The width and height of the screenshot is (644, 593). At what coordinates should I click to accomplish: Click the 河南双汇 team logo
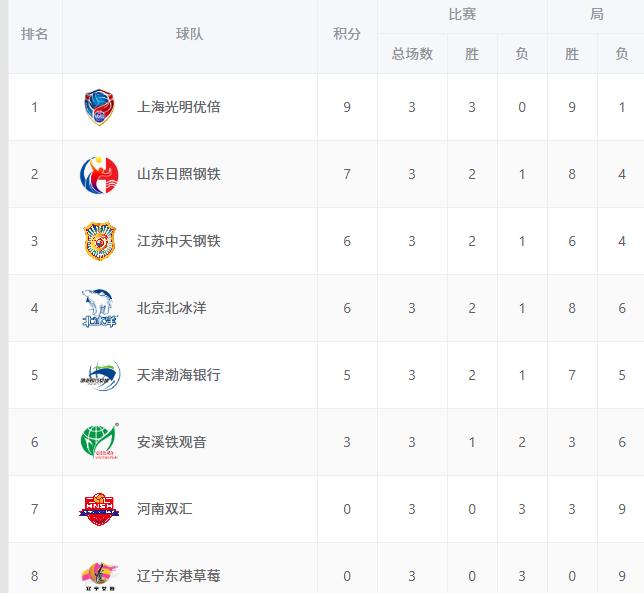99,509
